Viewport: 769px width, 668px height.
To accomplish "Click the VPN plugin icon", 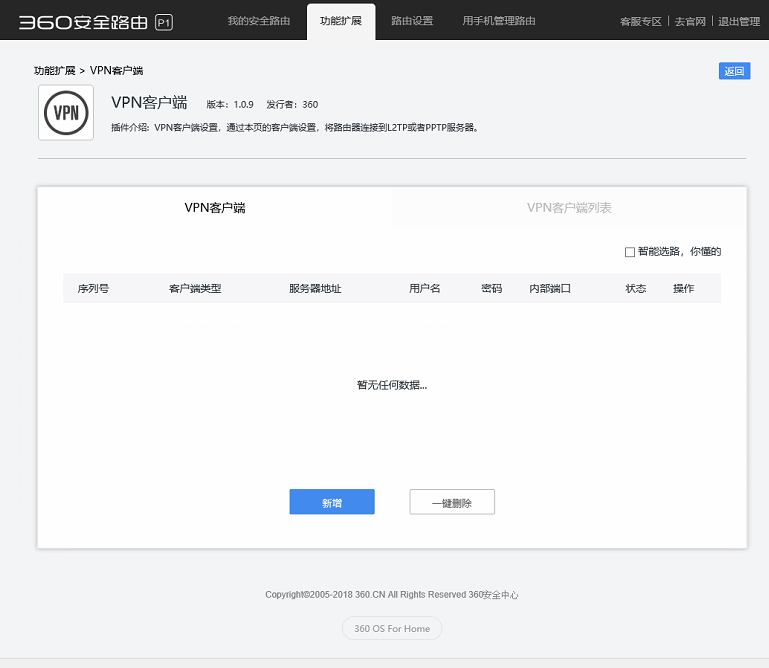I will [66, 113].
